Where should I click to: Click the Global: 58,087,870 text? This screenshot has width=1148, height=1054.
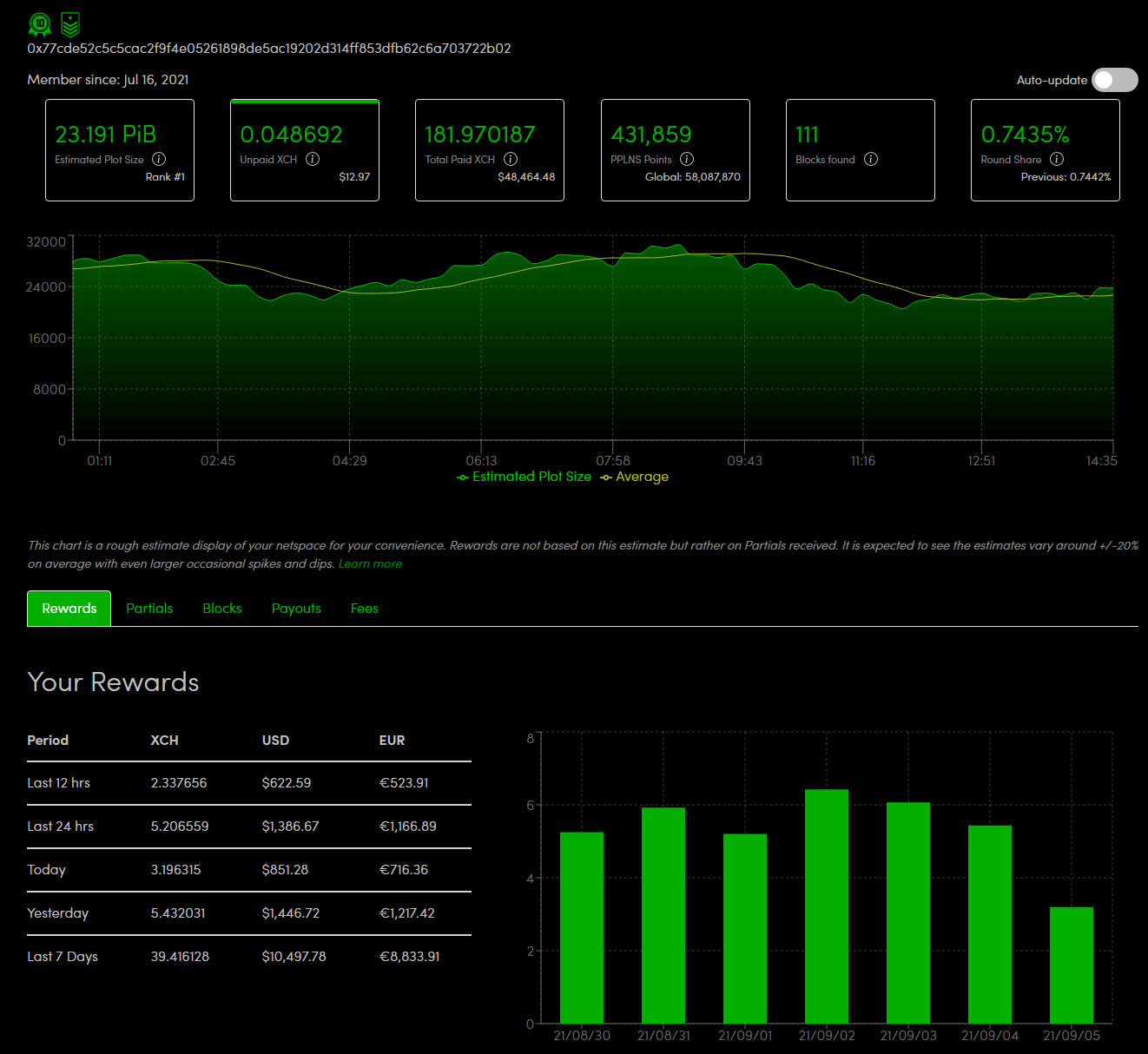pyautogui.click(x=693, y=177)
